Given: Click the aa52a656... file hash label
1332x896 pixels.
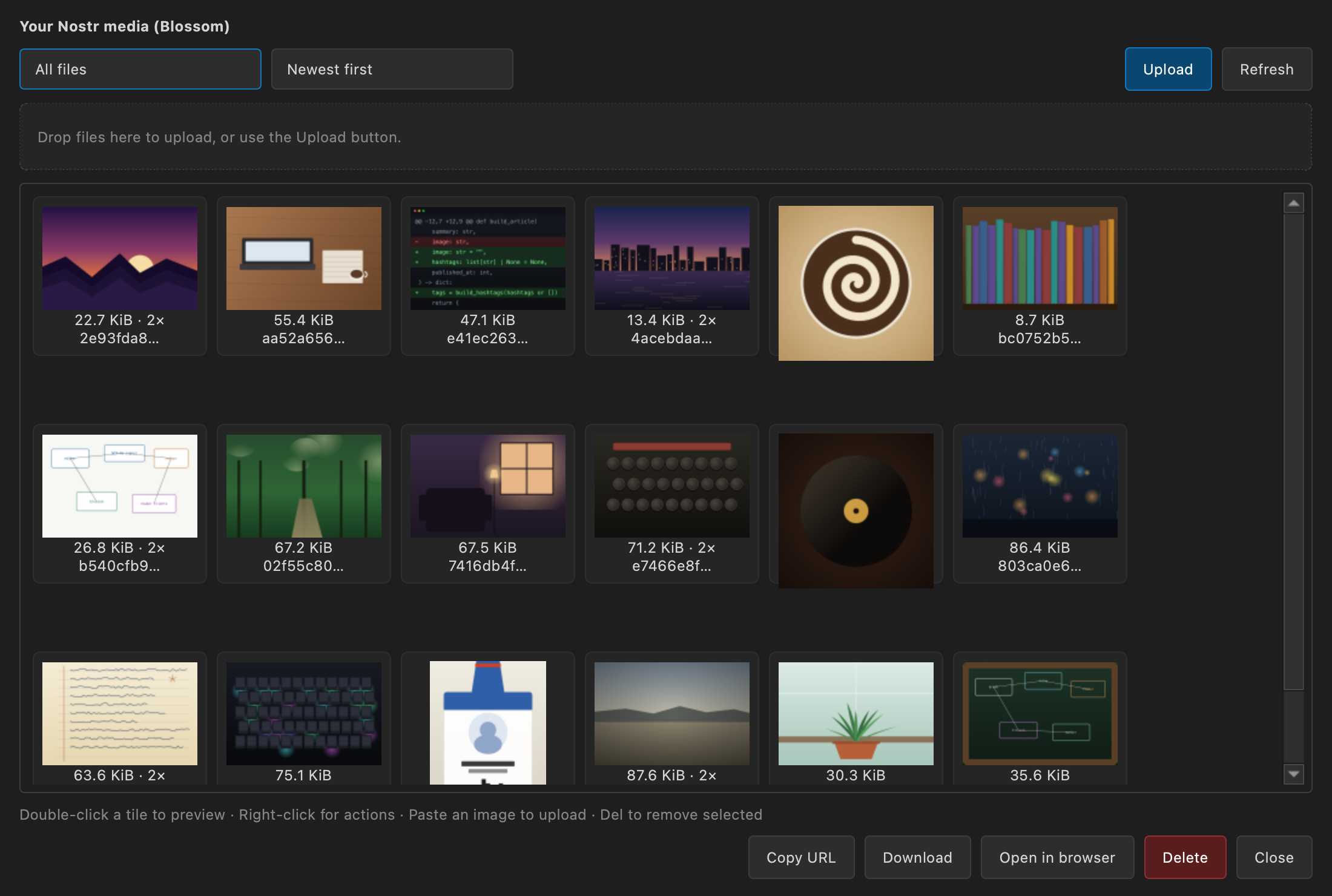Looking at the screenshot, I should pos(304,338).
